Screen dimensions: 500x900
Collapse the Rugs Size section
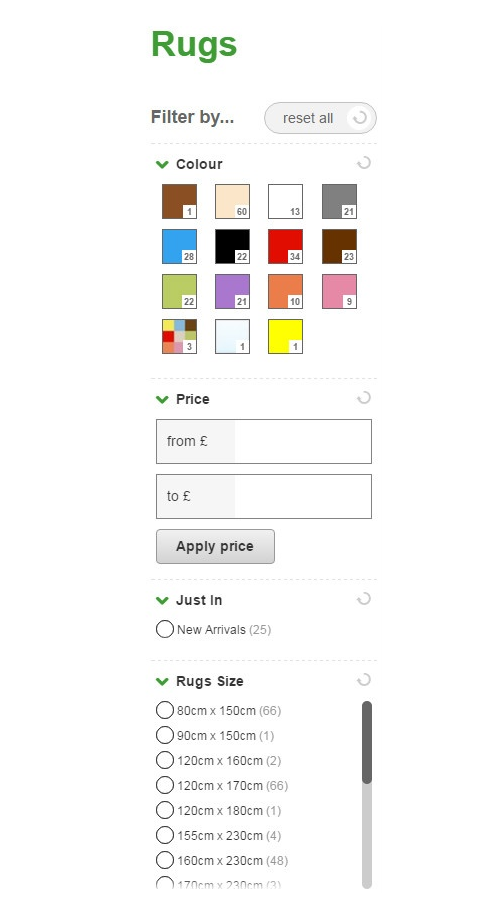click(162, 681)
